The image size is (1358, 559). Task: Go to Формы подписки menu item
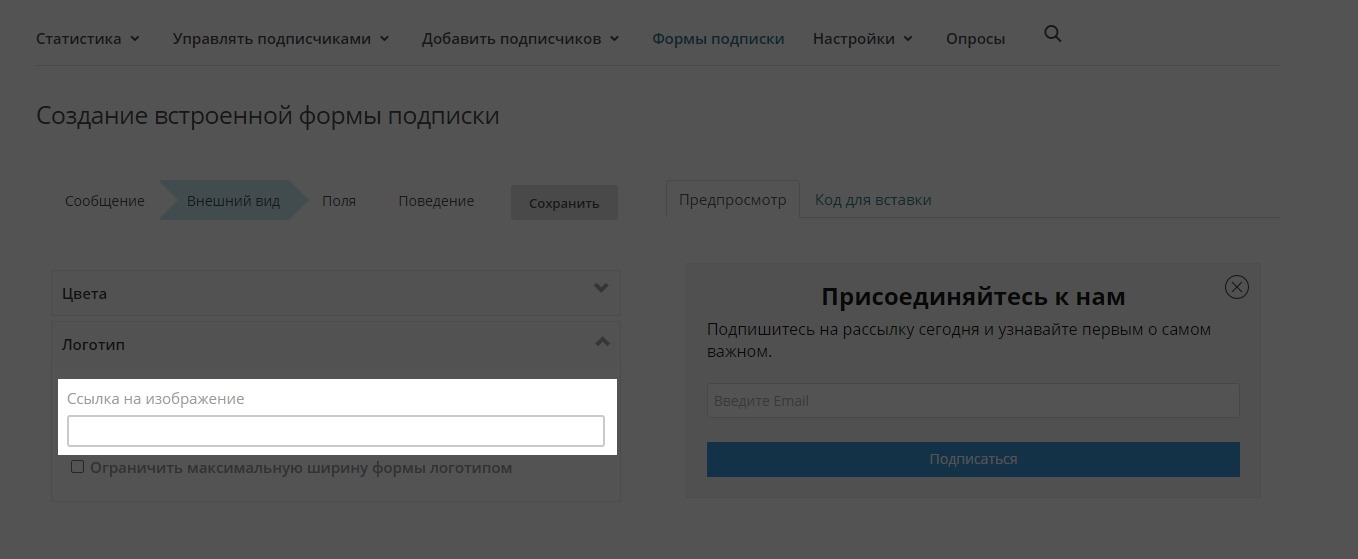point(718,39)
